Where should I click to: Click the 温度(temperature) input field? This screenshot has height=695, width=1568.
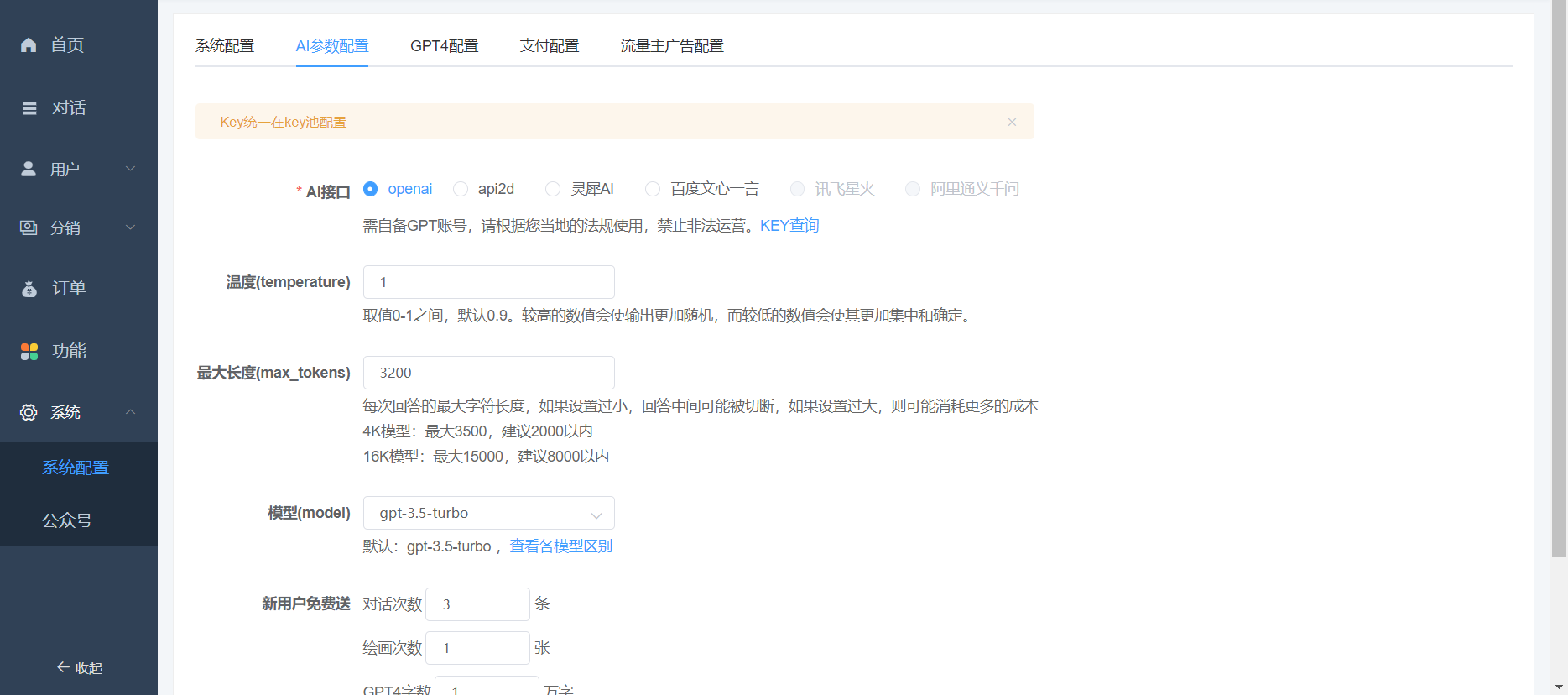[488, 282]
